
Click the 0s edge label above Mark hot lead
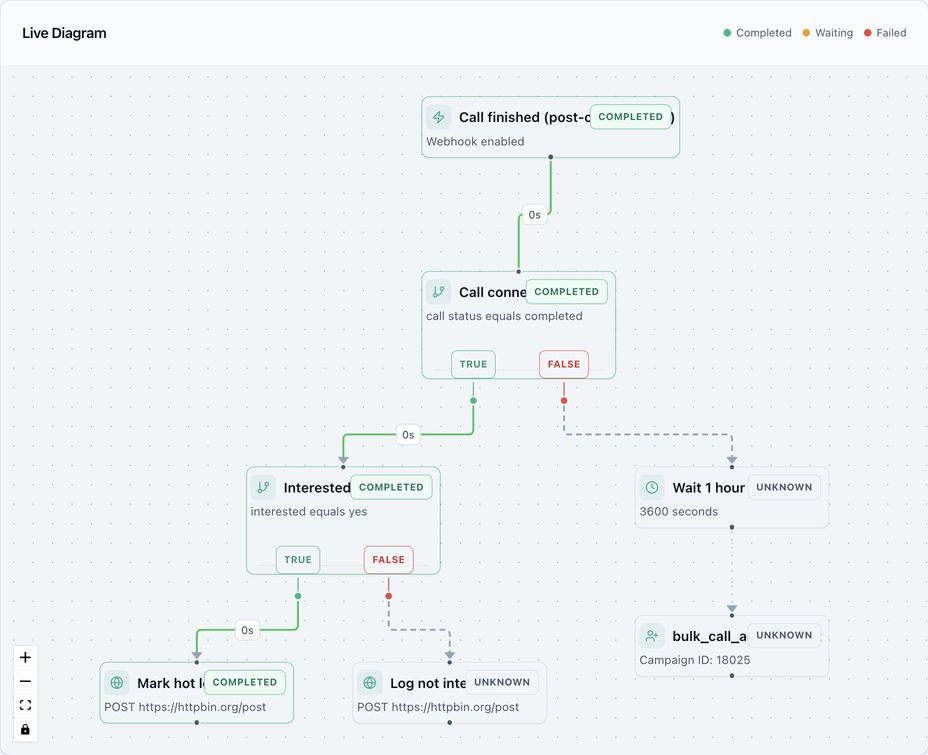[x=247, y=630]
